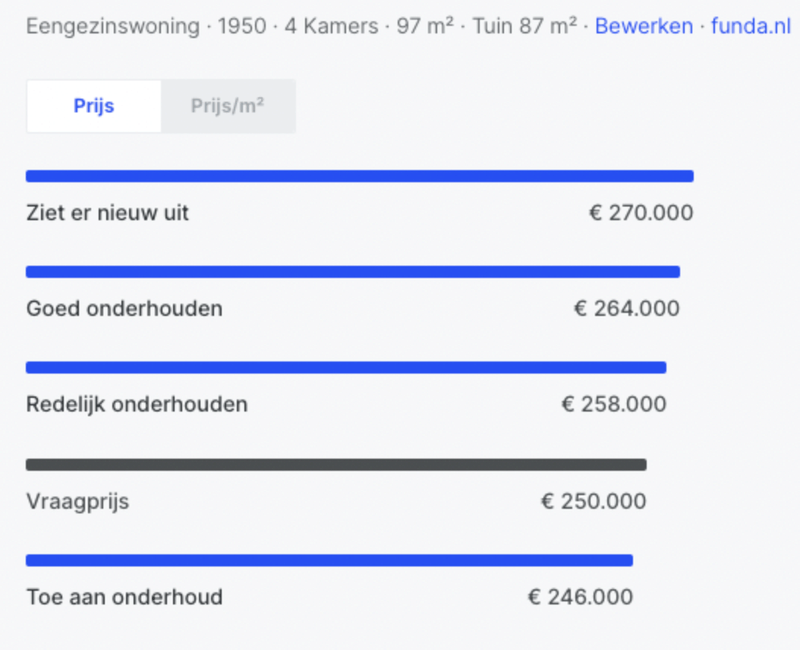Click the € 270.000 price value
The width and height of the screenshot is (800, 650).
coord(640,213)
